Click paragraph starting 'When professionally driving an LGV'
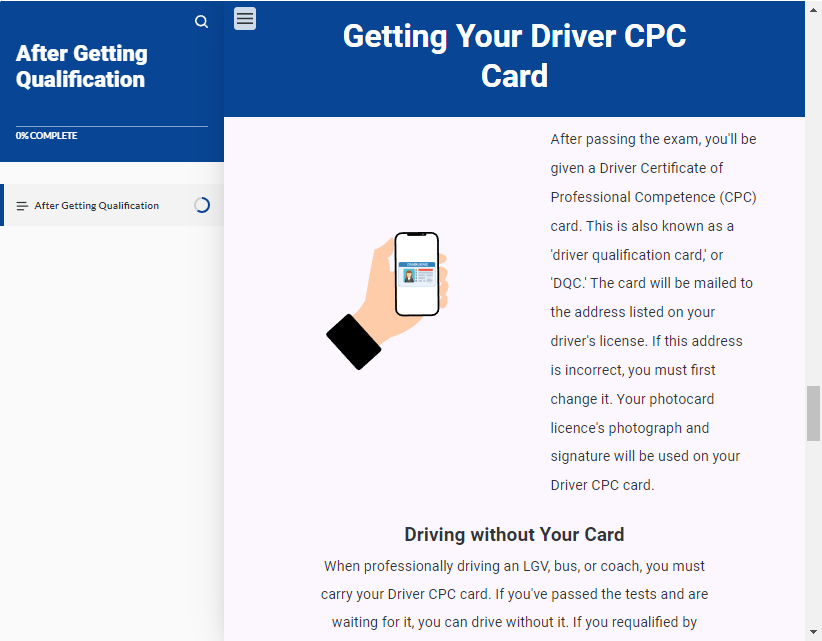 (x=514, y=594)
